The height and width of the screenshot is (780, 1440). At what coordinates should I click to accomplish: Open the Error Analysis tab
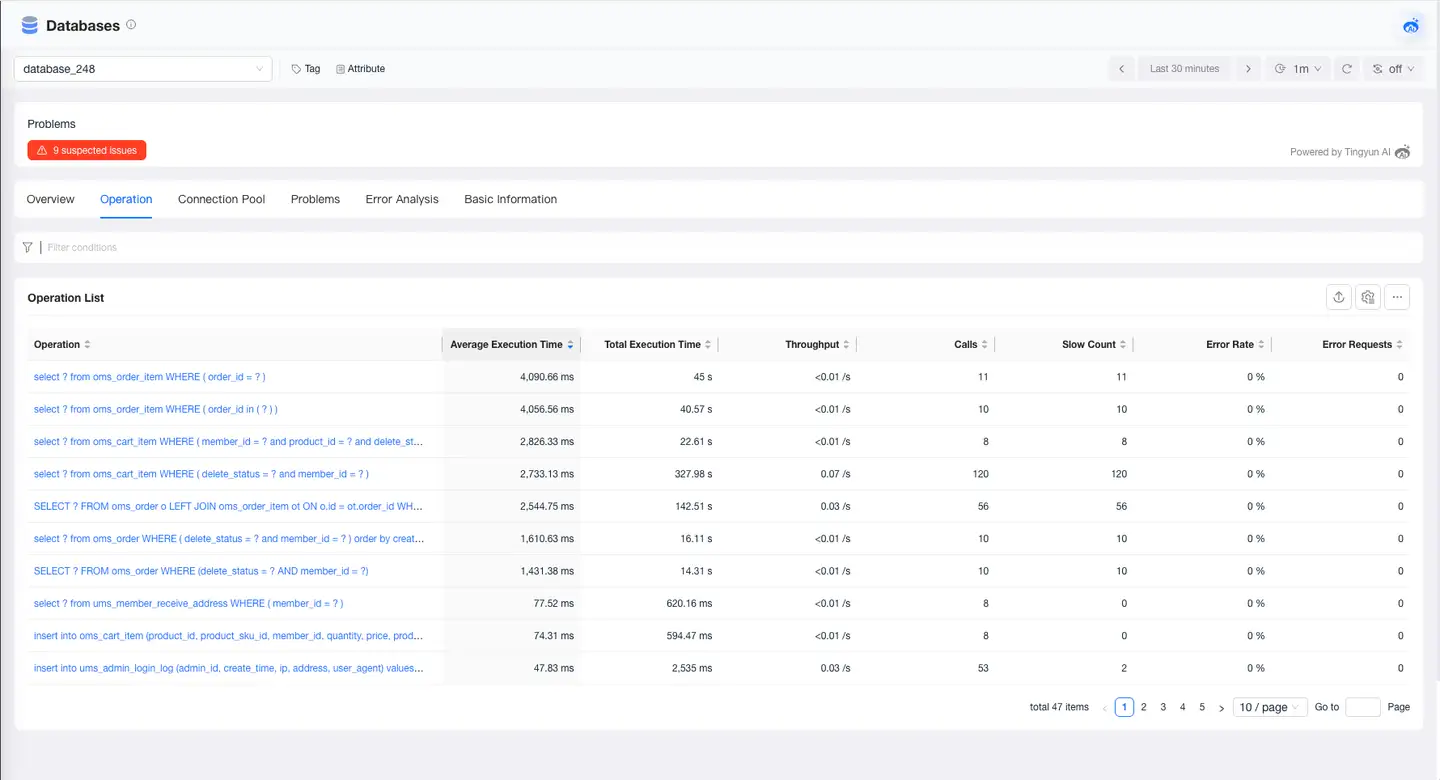(x=401, y=199)
